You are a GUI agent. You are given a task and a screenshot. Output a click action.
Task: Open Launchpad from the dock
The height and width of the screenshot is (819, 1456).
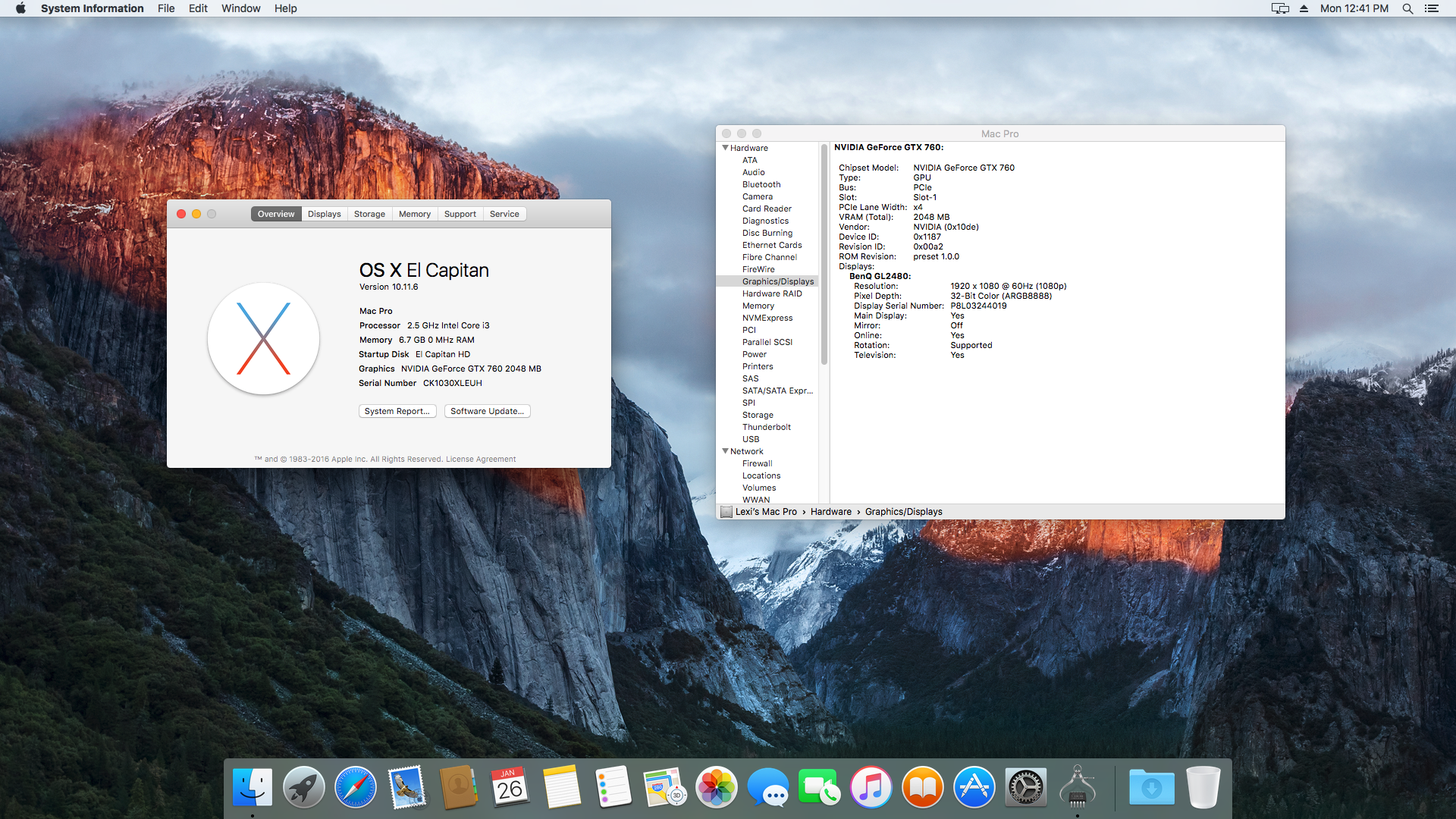[x=303, y=787]
